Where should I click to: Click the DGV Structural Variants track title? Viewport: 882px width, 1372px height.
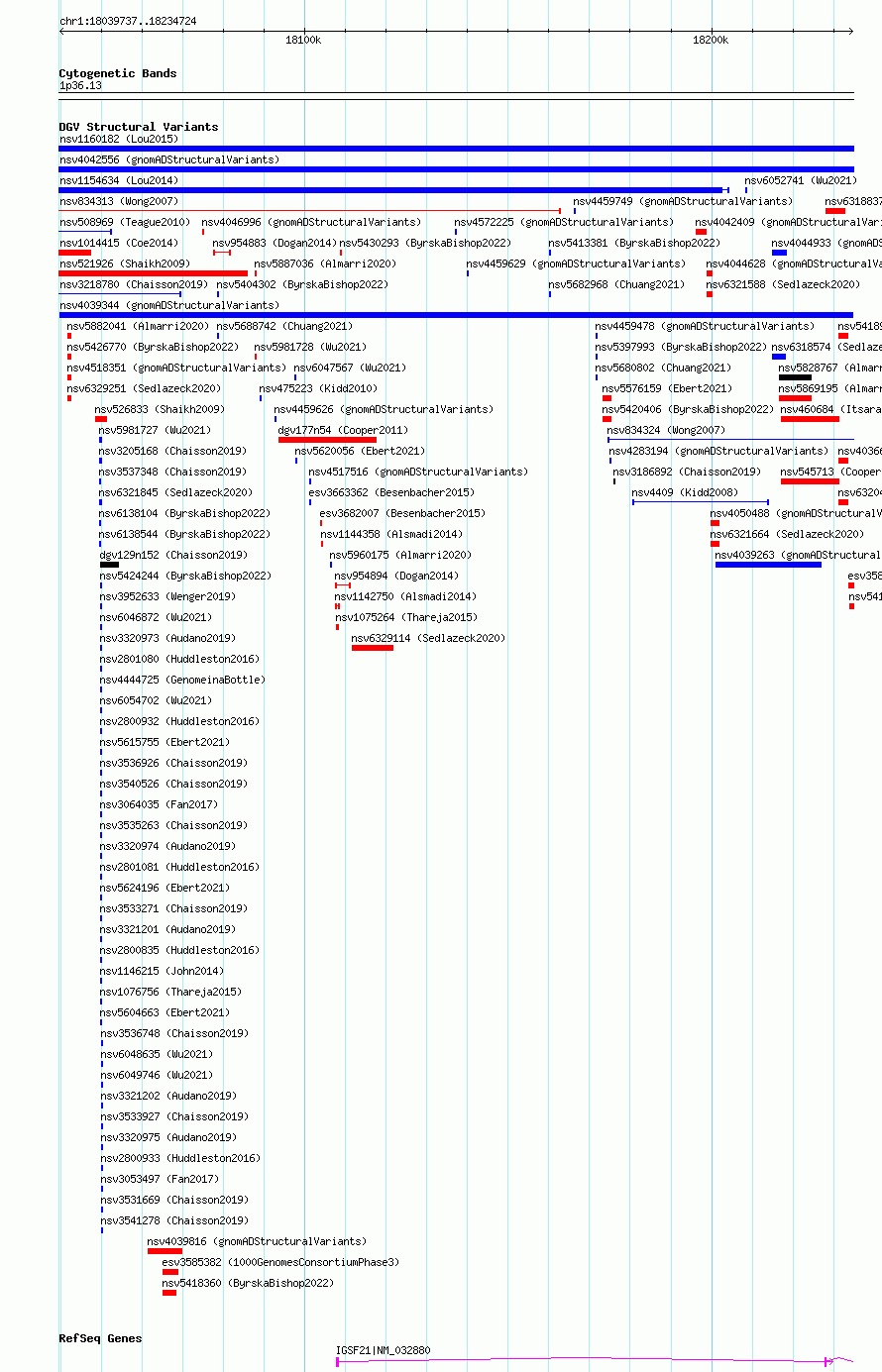[139, 127]
